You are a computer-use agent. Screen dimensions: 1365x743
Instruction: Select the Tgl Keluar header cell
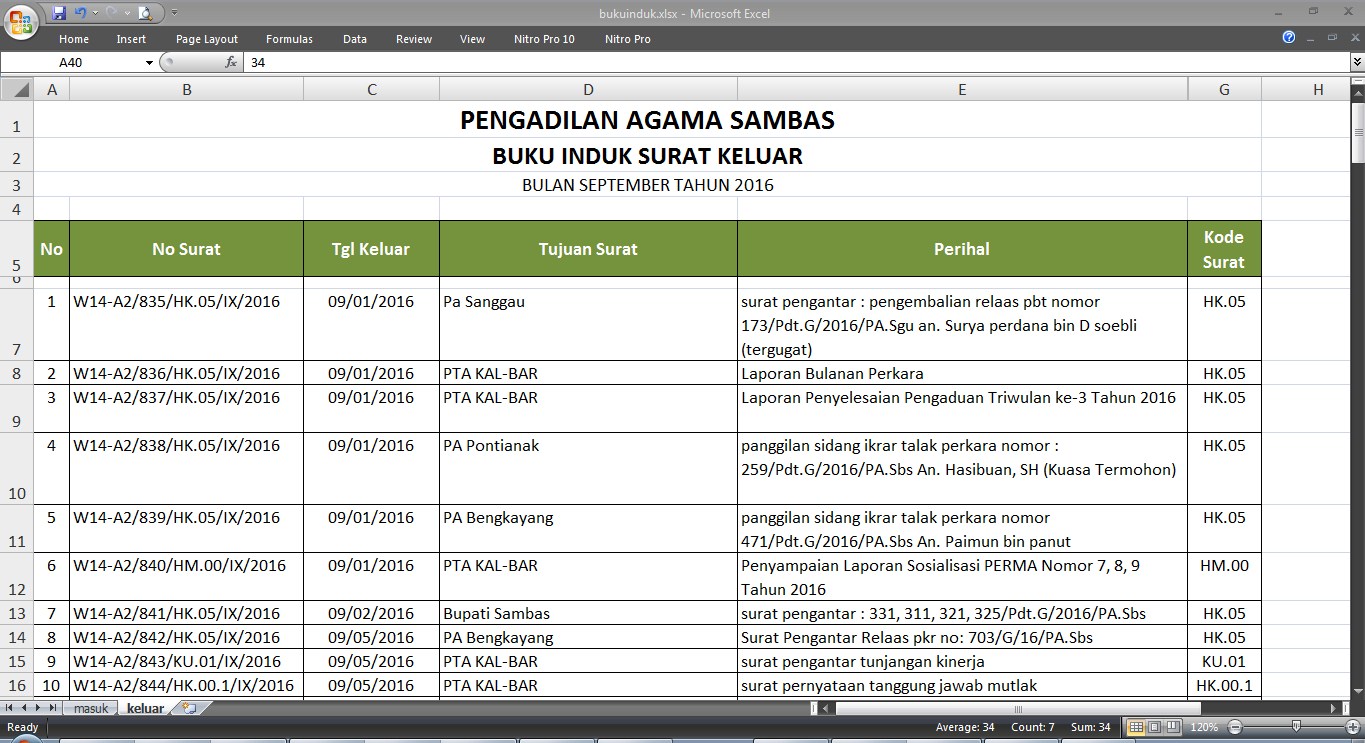[x=371, y=249]
